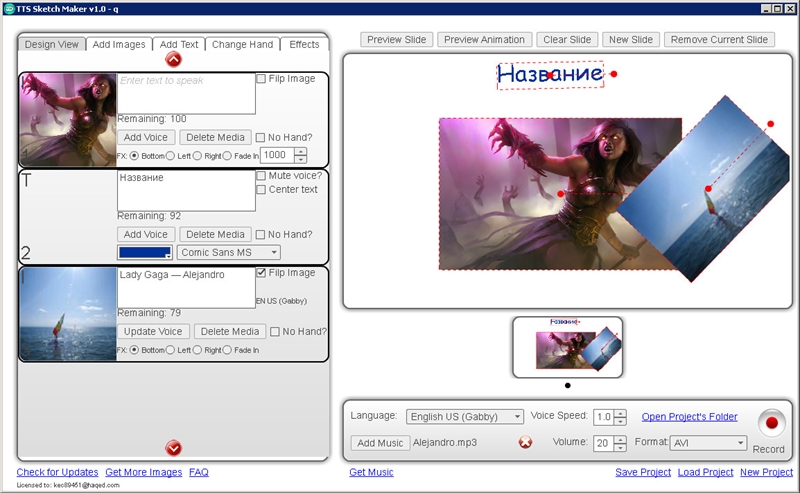Click the Preview Slide button

tap(396, 39)
